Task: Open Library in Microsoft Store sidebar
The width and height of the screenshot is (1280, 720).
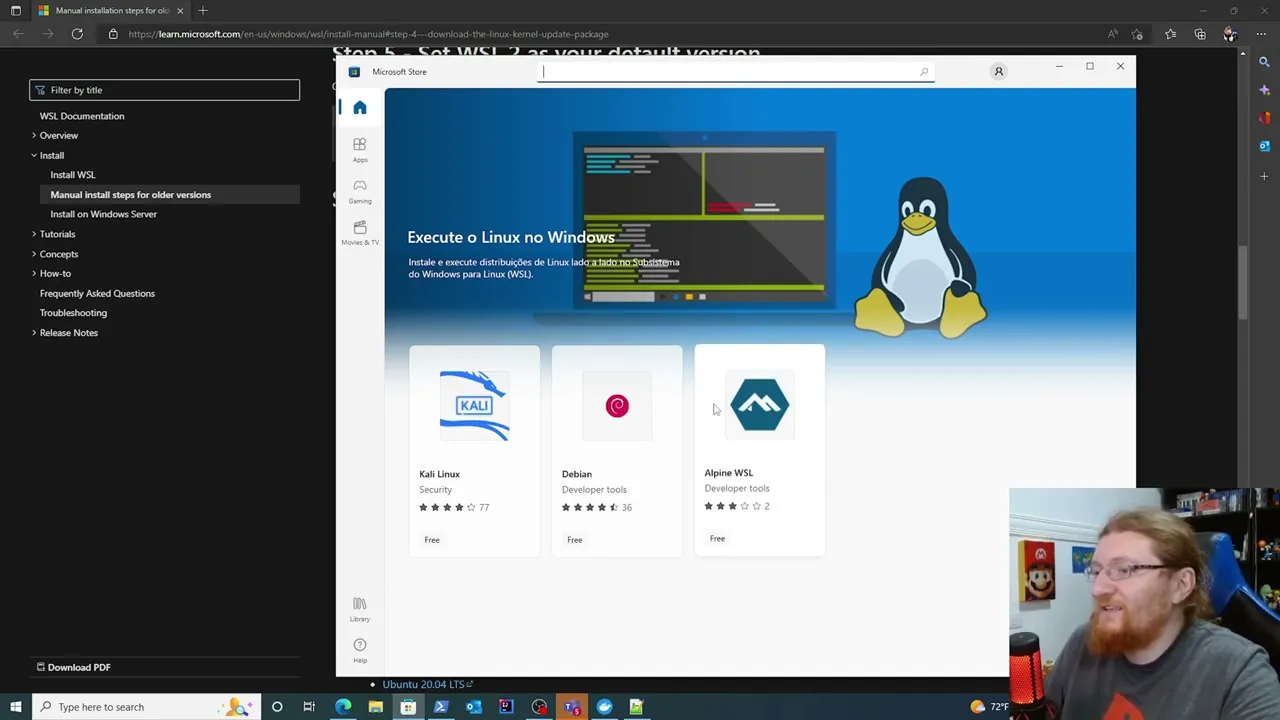Action: pyautogui.click(x=360, y=609)
